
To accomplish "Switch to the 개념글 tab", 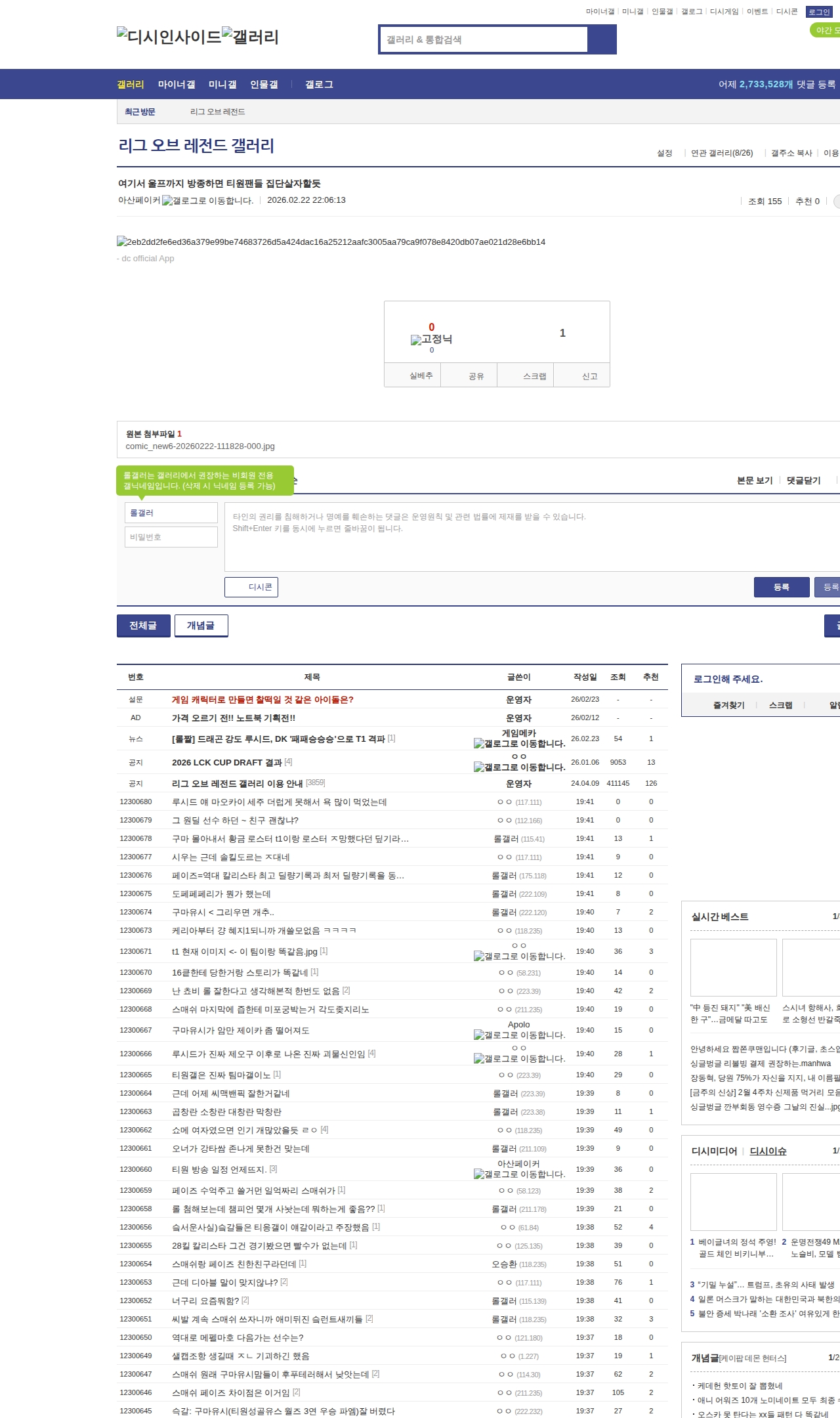I will 201,626.
